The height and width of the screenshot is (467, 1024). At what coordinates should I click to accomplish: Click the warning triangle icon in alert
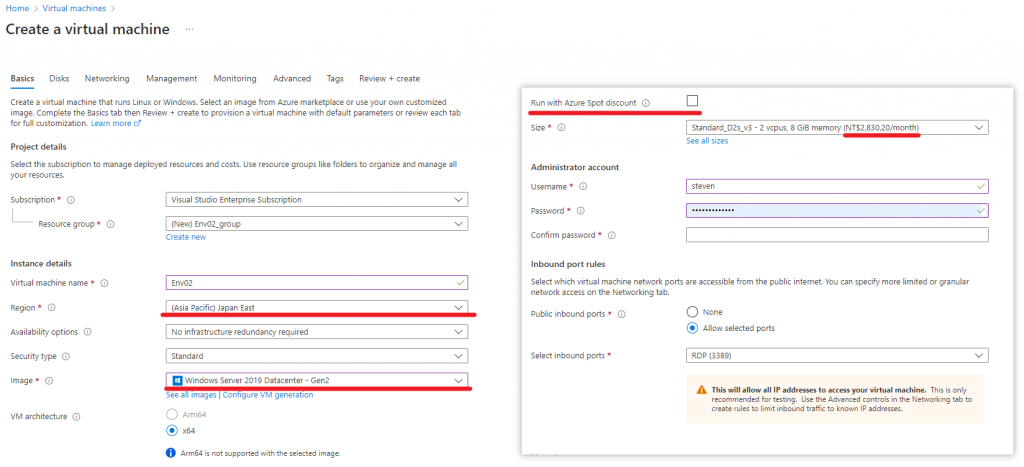point(701,389)
